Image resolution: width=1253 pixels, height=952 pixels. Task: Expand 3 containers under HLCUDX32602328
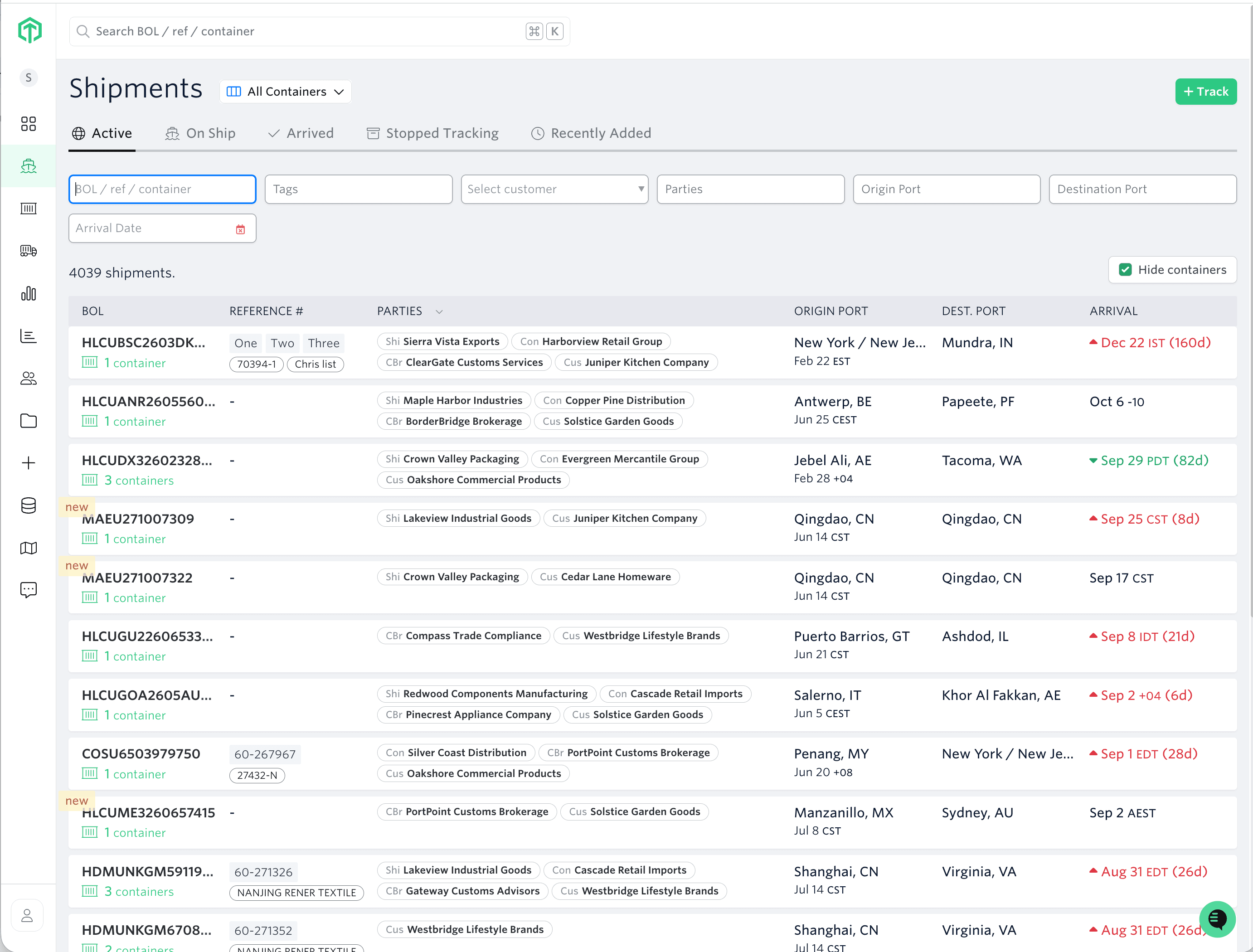pyautogui.click(x=139, y=480)
